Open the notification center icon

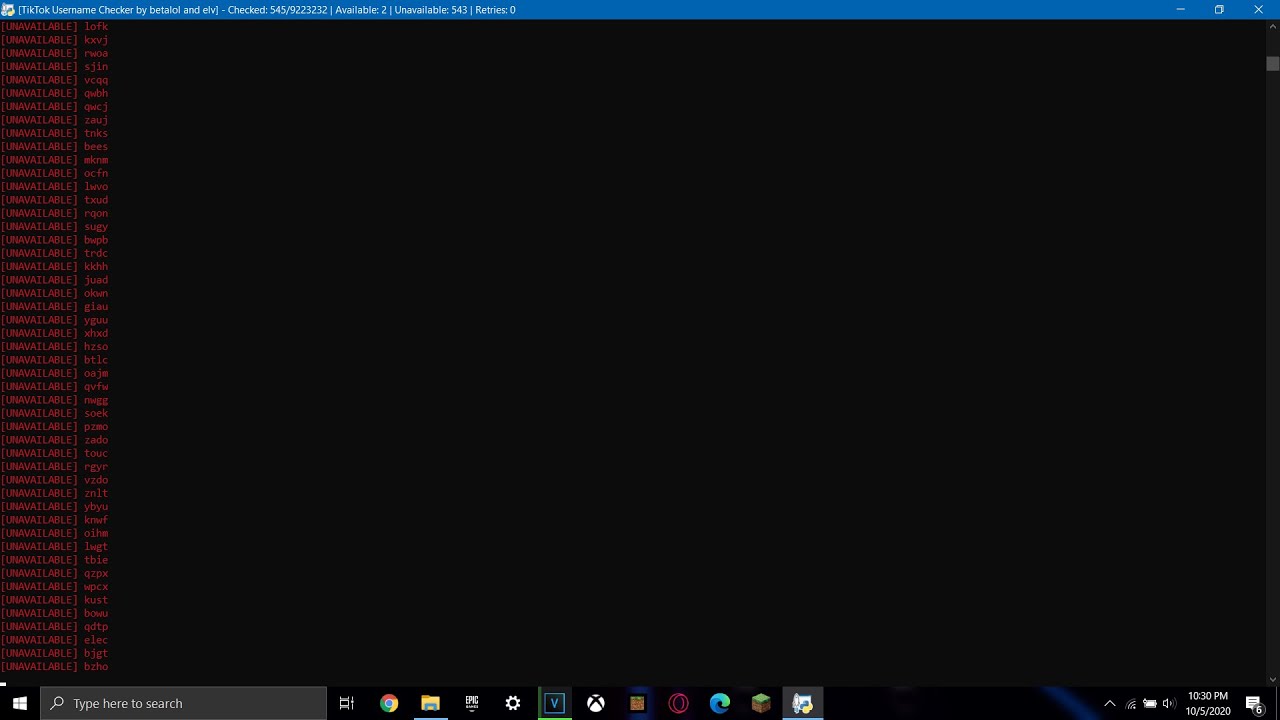1254,704
